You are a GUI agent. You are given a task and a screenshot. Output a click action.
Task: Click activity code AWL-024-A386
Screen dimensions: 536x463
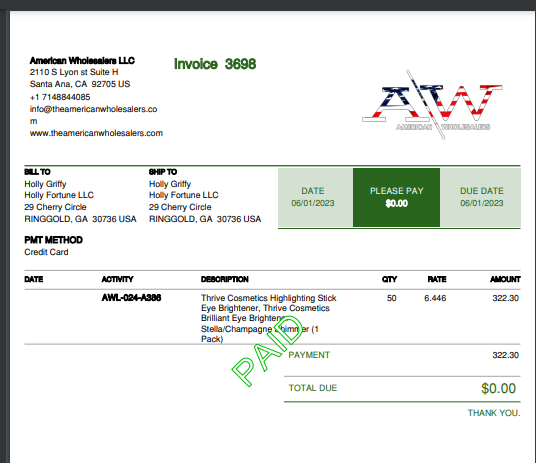(131, 298)
